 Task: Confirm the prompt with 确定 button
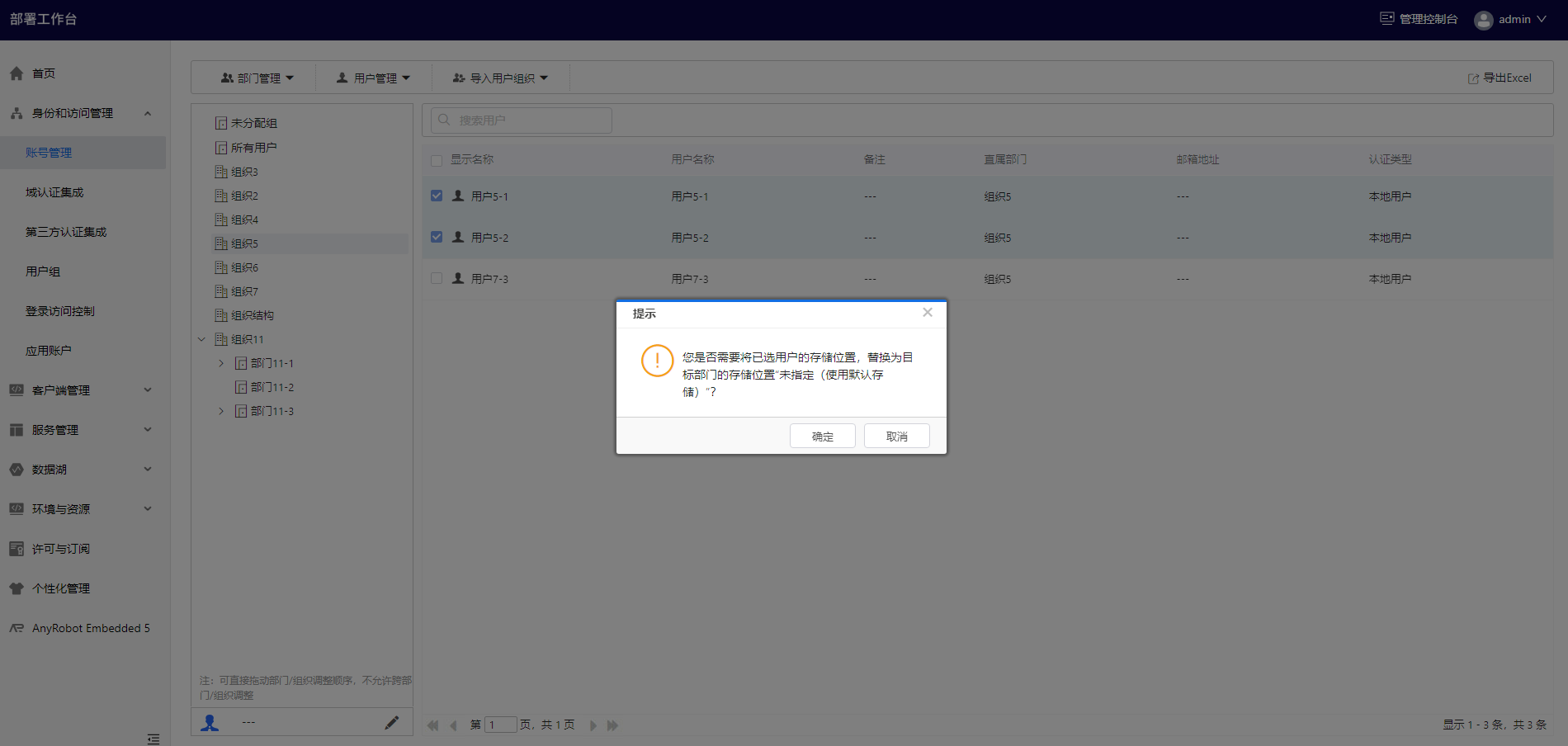[x=822, y=436]
